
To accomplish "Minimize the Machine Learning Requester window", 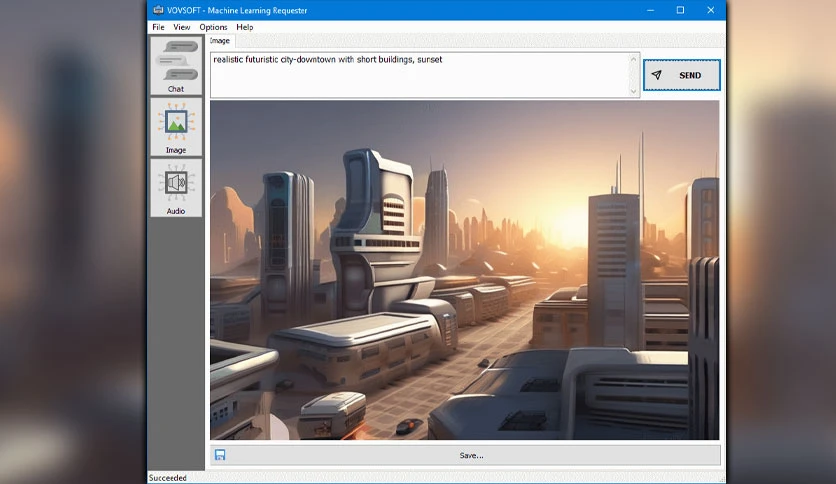I will [650, 10].
